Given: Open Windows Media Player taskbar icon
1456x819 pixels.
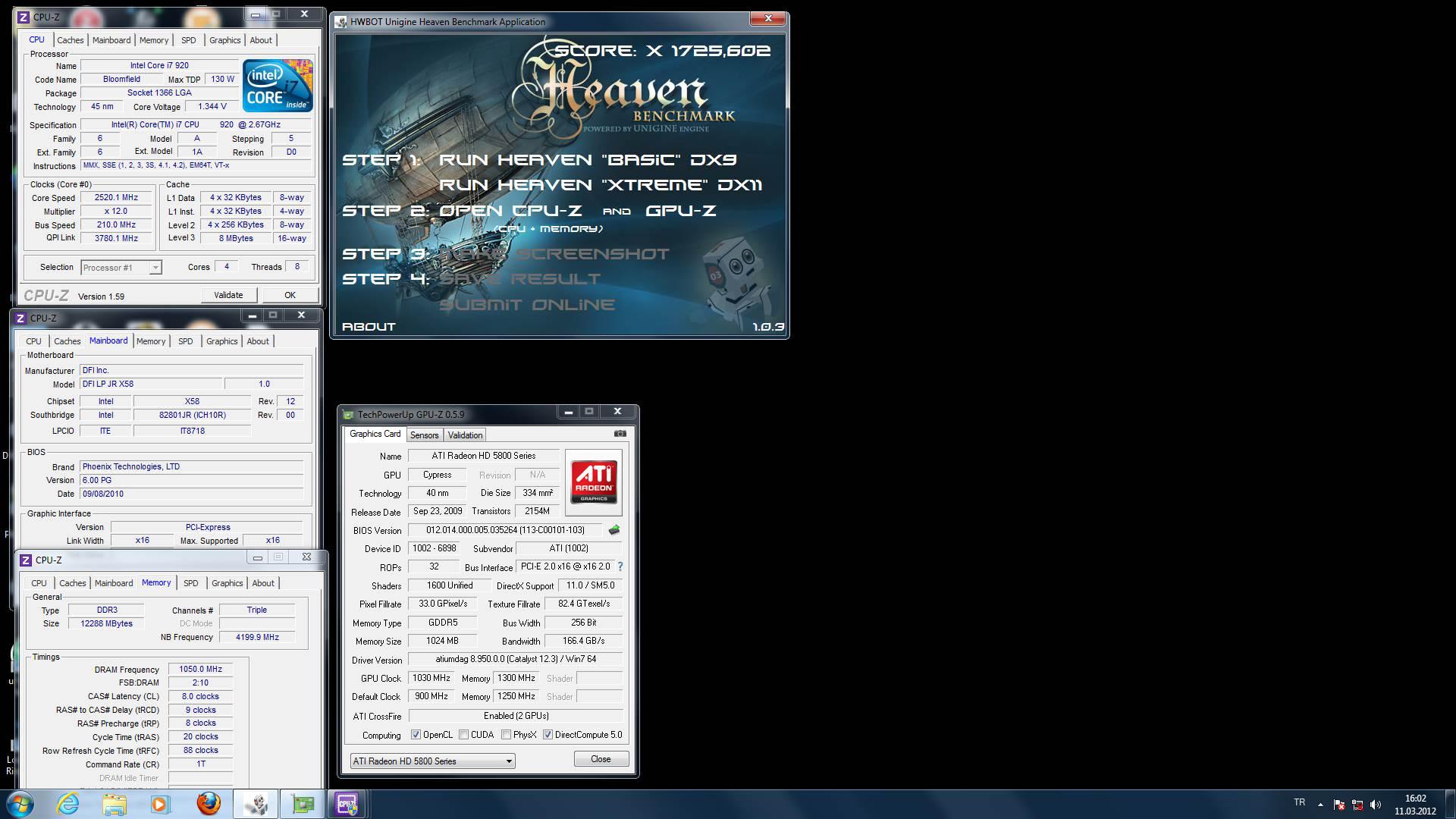Looking at the screenshot, I should [x=160, y=804].
